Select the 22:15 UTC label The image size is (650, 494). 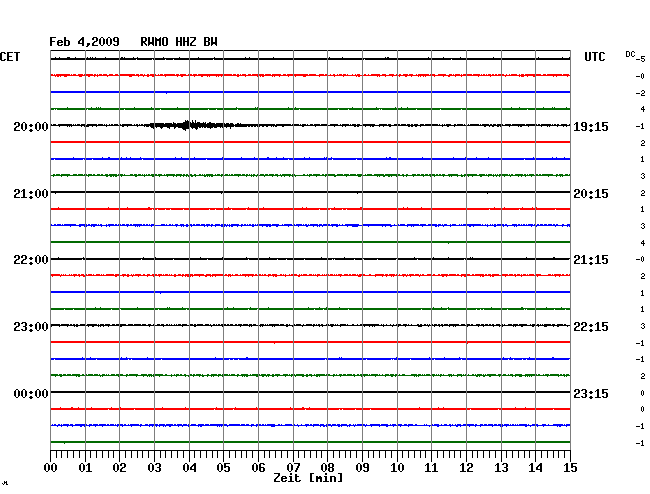[x=591, y=327]
